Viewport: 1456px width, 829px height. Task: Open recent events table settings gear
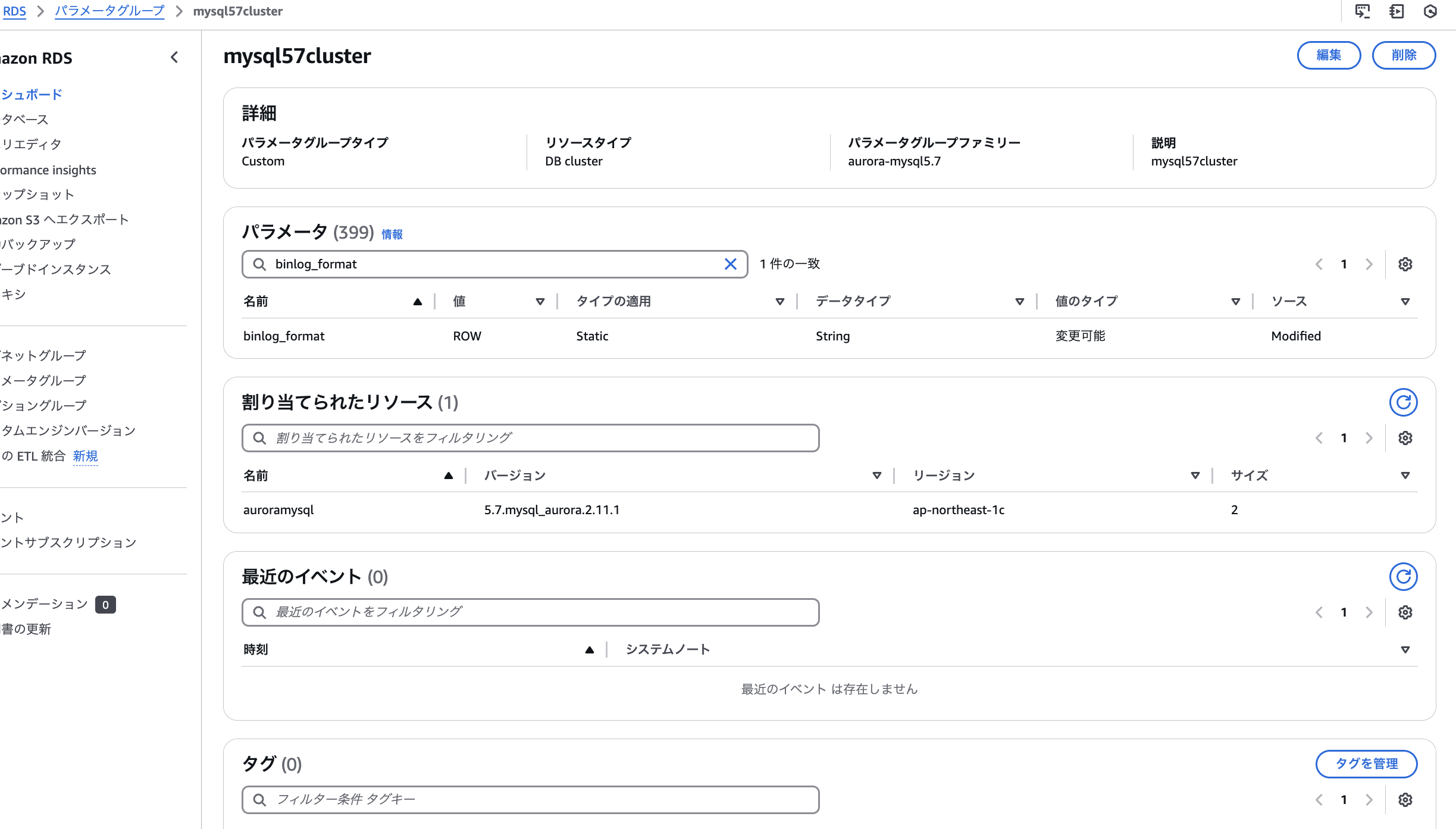[1405, 612]
